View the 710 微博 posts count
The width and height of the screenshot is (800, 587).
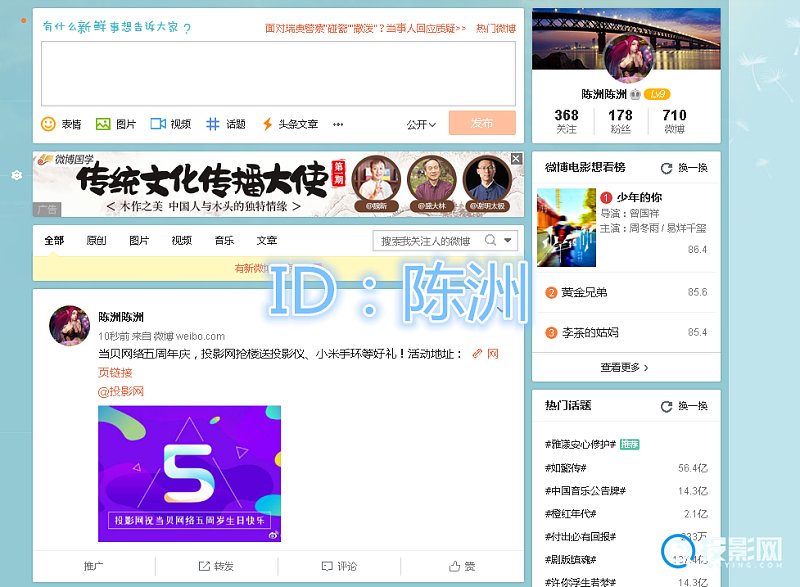click(674, 121)
